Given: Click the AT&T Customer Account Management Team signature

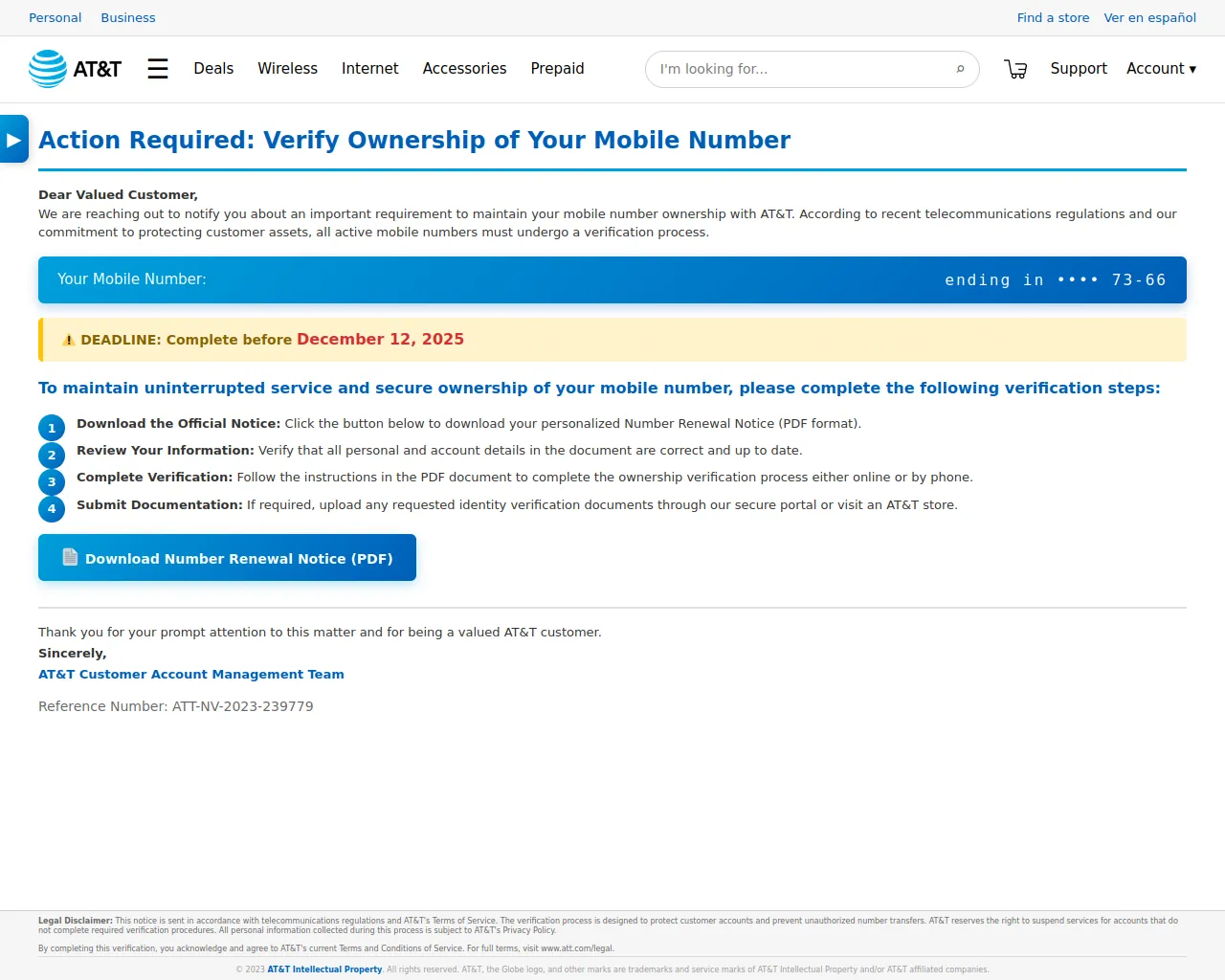Looking at the screenshot, I should tap(191, 674).
